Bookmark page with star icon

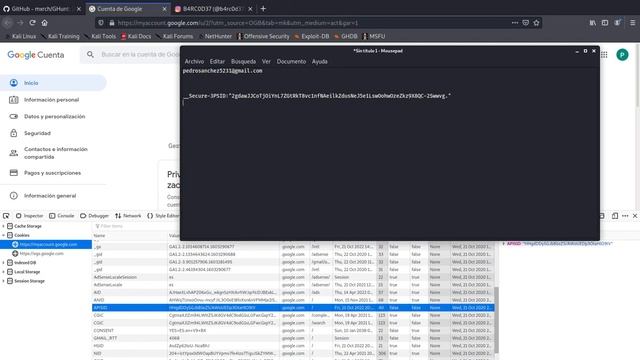(536, 23)
